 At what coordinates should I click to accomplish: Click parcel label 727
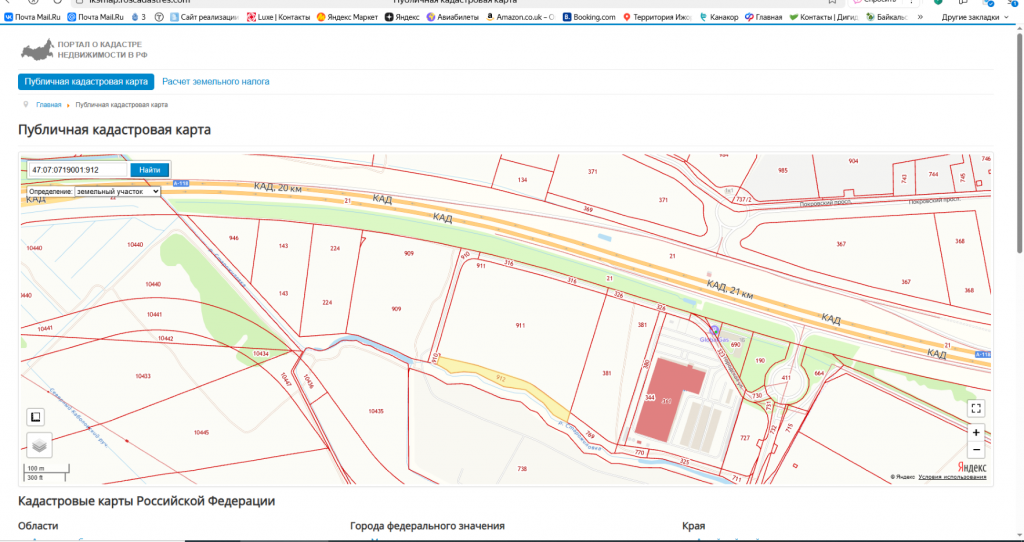point(745,438)
